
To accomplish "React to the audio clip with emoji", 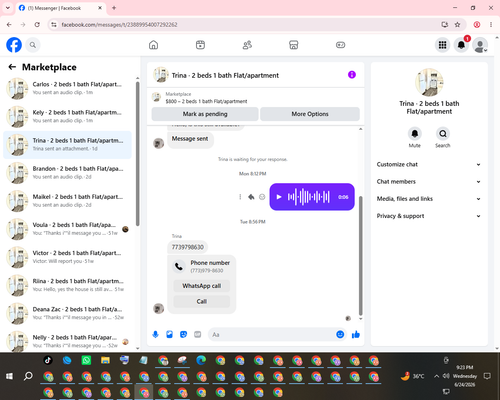I will click(262, 197).
